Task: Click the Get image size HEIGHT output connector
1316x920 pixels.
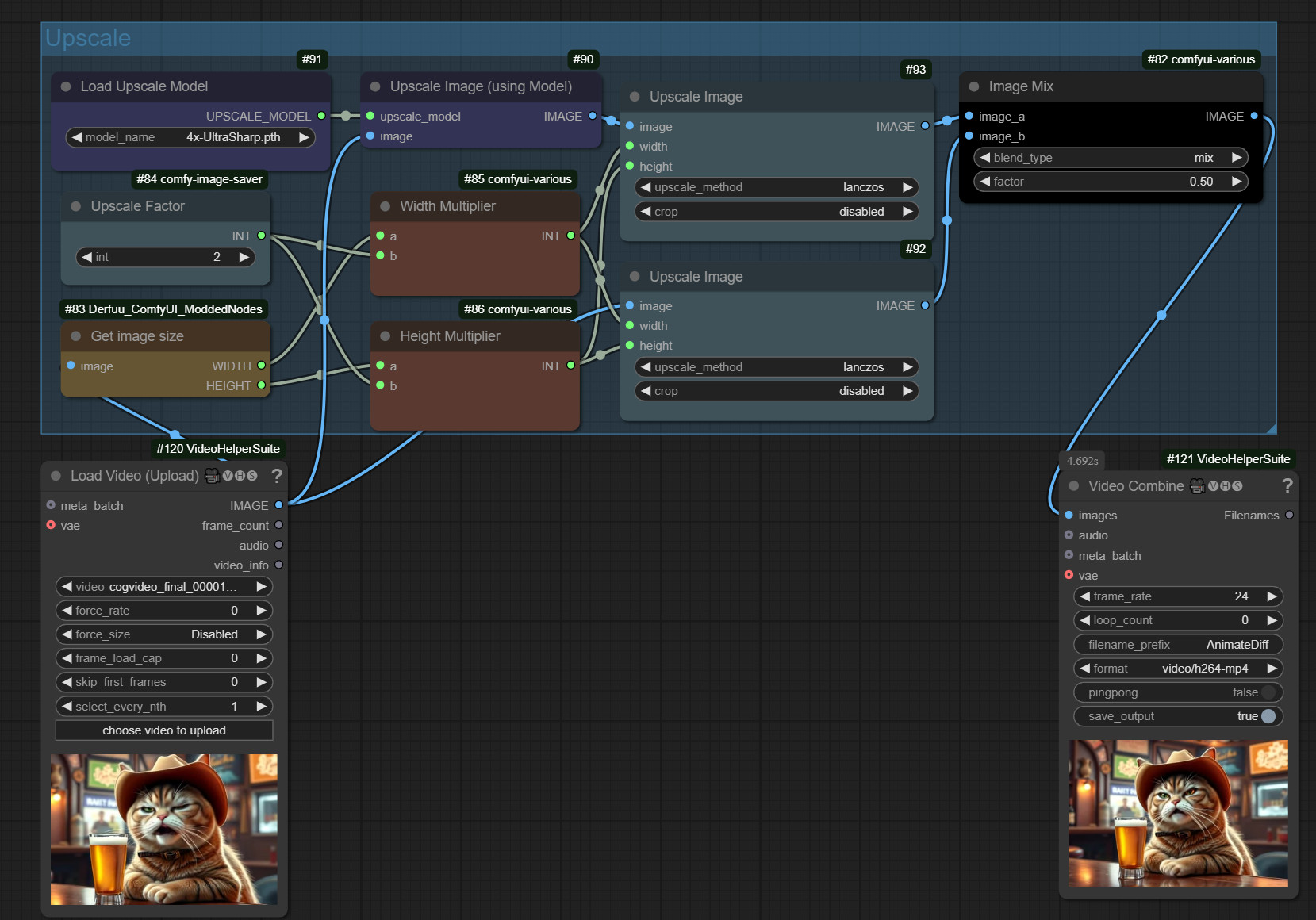Action: pyautogui.click(x=261, y=385)
